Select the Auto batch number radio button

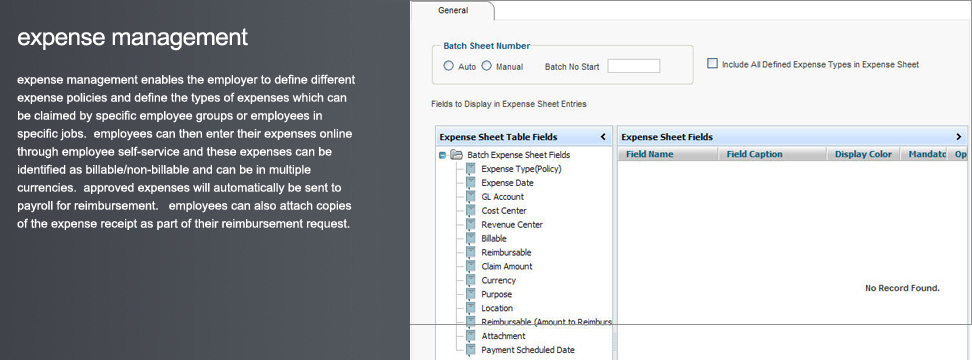[x=448, y=66]
